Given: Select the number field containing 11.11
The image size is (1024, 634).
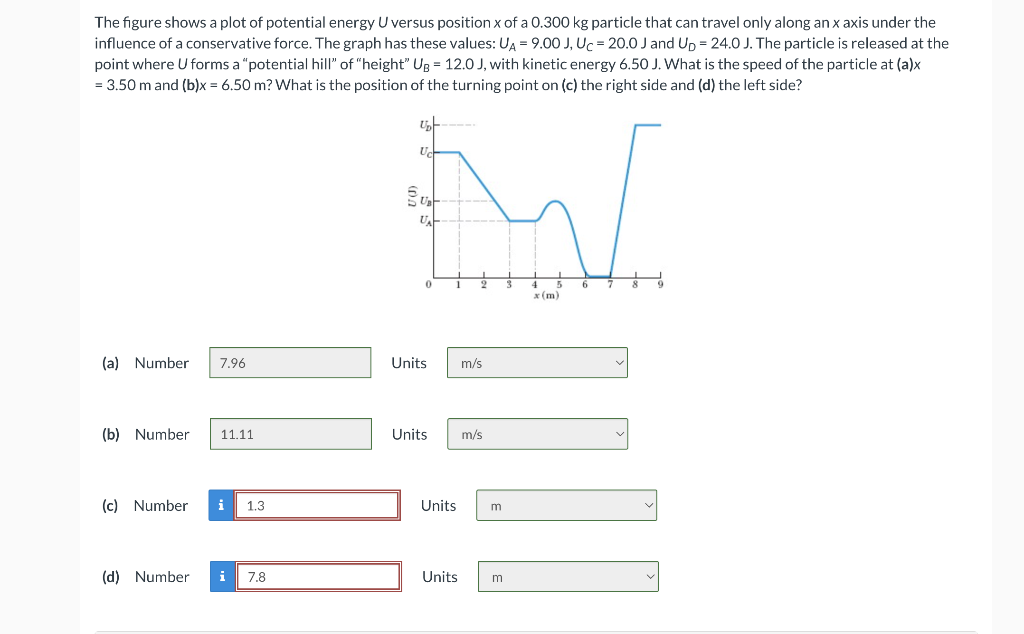Looking at the screenshot, I should coord(290,434).
